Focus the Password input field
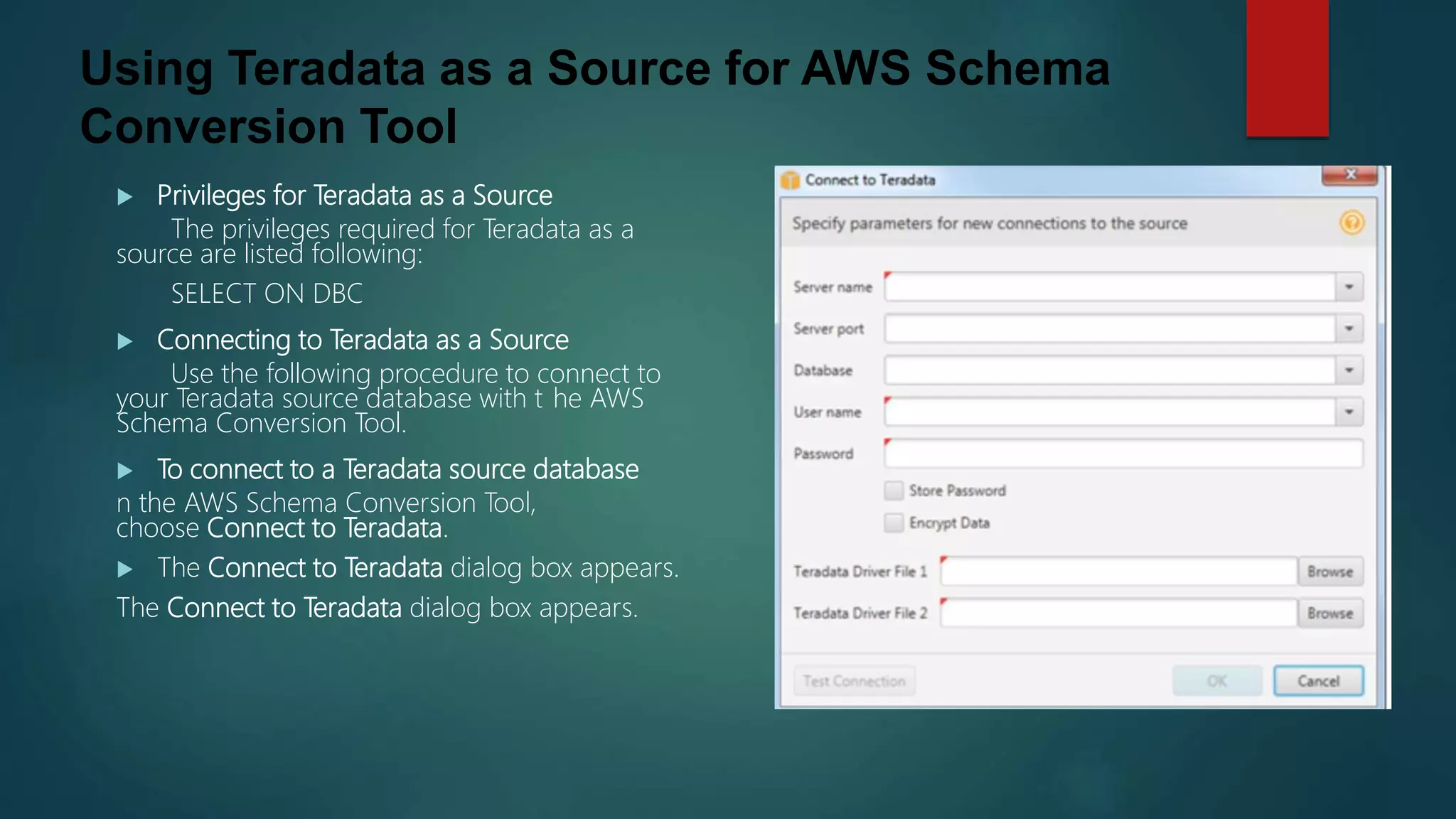 tap(1123, 454)
